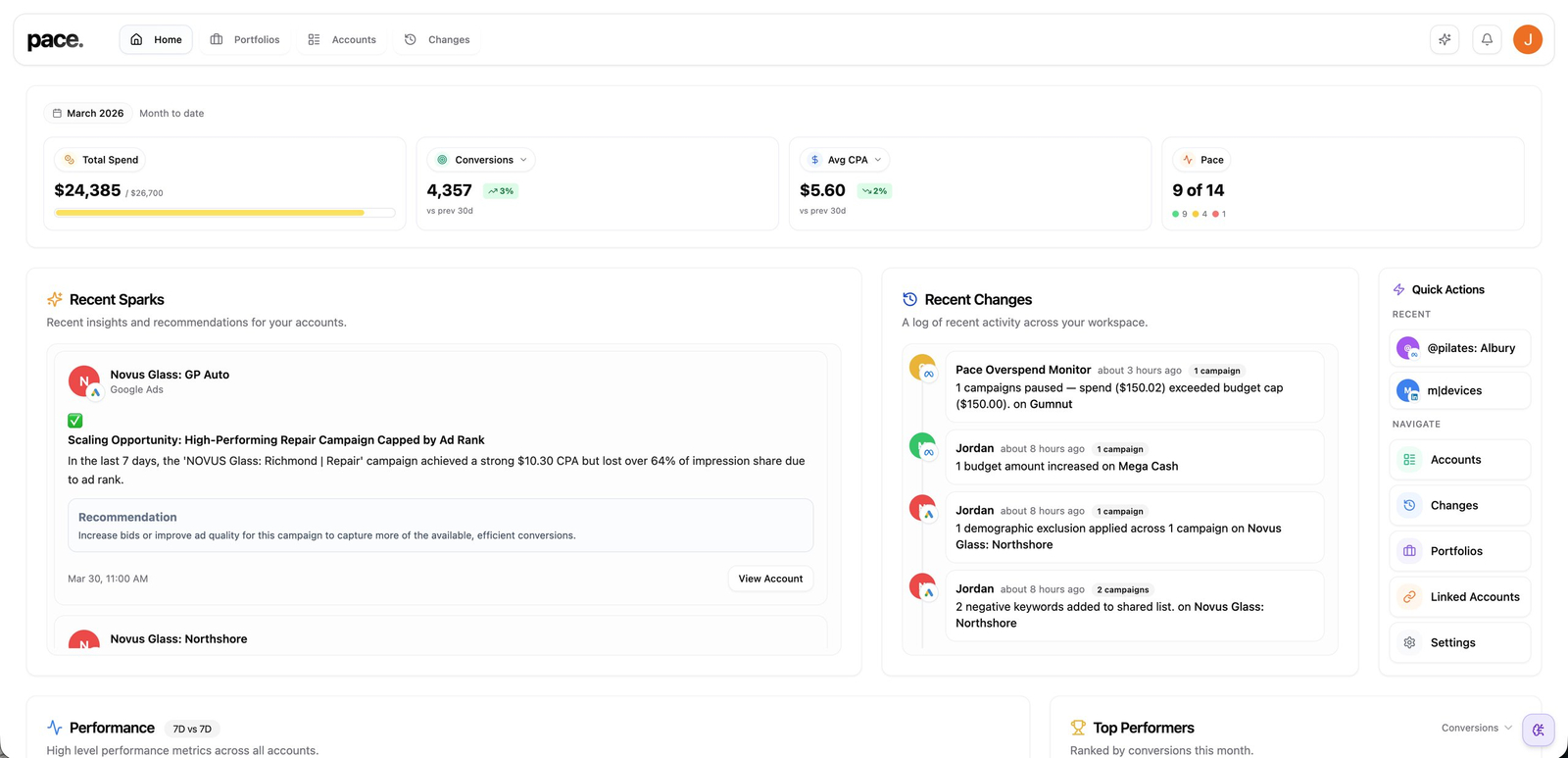Open the @pilates: Albury recent account
The width and height of the screenshot is (1568, 758).
click(x=1459, y=348)
